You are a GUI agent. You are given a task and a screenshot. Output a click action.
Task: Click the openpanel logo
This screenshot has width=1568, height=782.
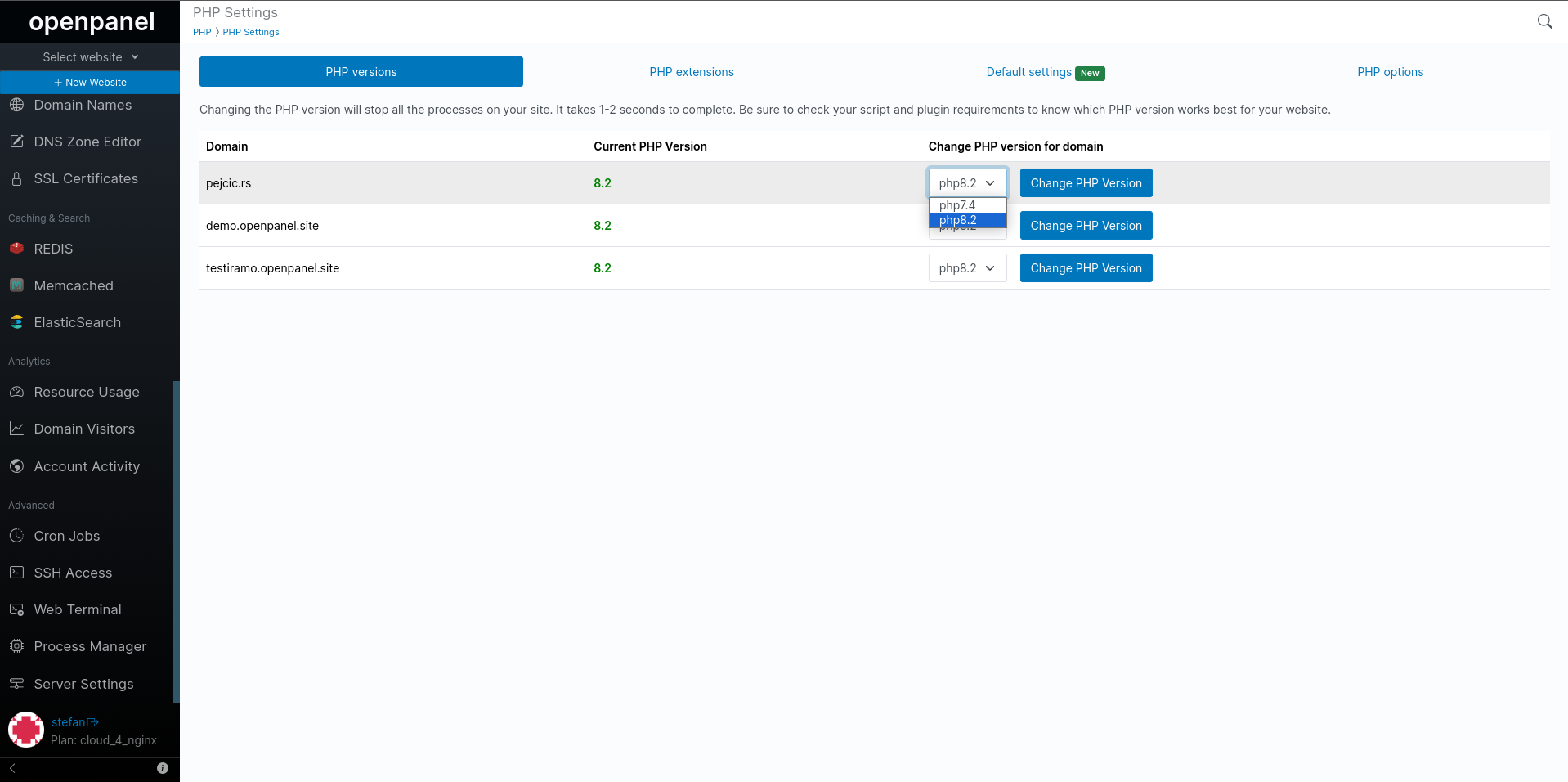pyautogui.click(x=92, y=22)
